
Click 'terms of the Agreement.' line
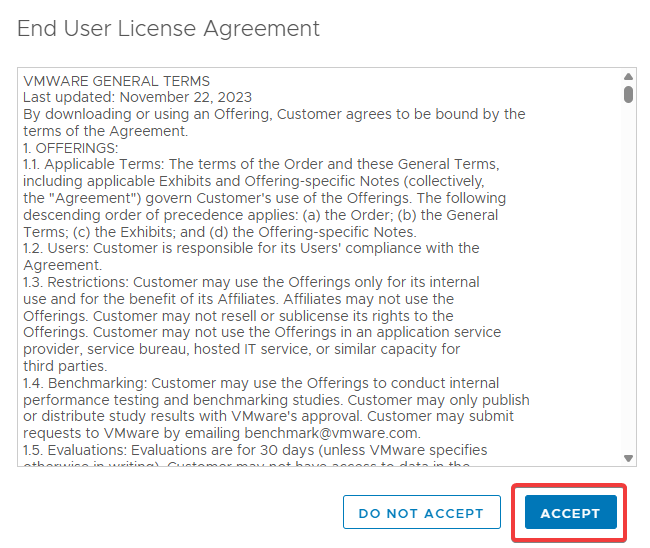pyautogui.click(x=106, y=131)
